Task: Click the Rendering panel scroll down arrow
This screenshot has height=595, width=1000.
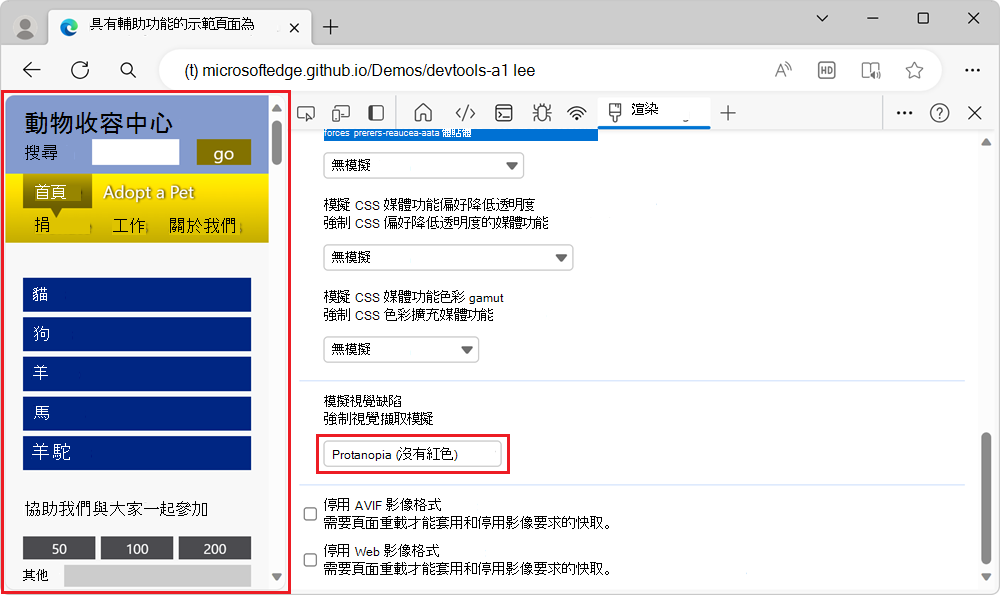Action: [986, 577]
